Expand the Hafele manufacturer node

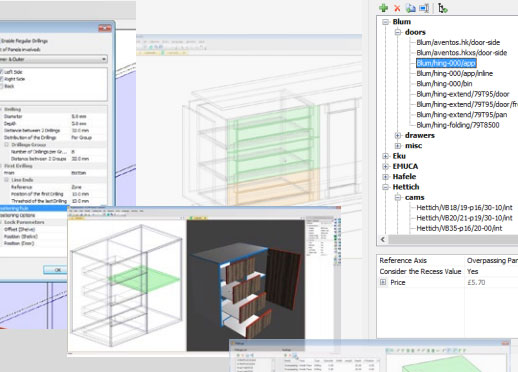[386, 177]
